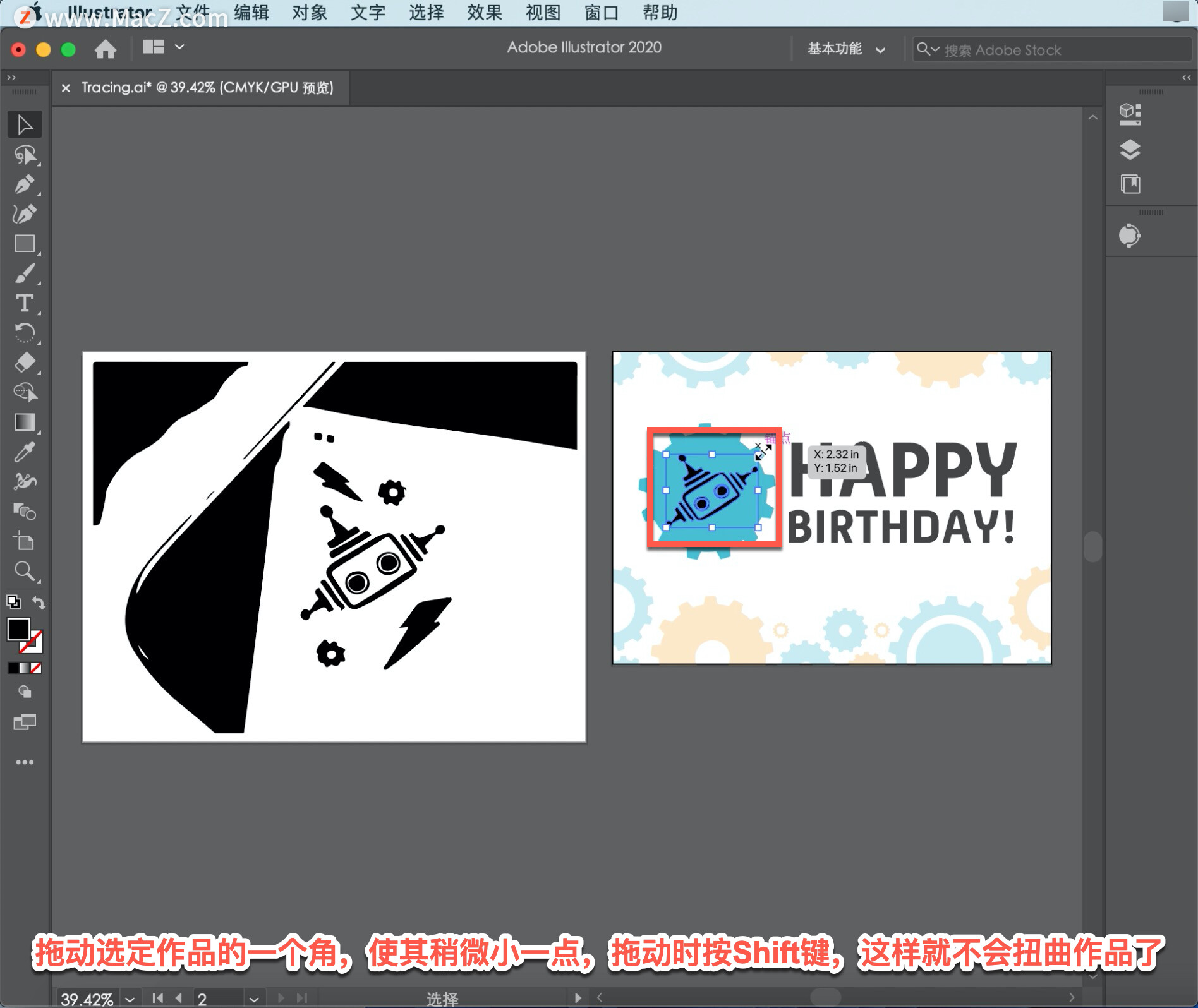Collapse right panel dock double arrows
The width and height of the screenshot is (1198, 1008).
[1187, 77]
